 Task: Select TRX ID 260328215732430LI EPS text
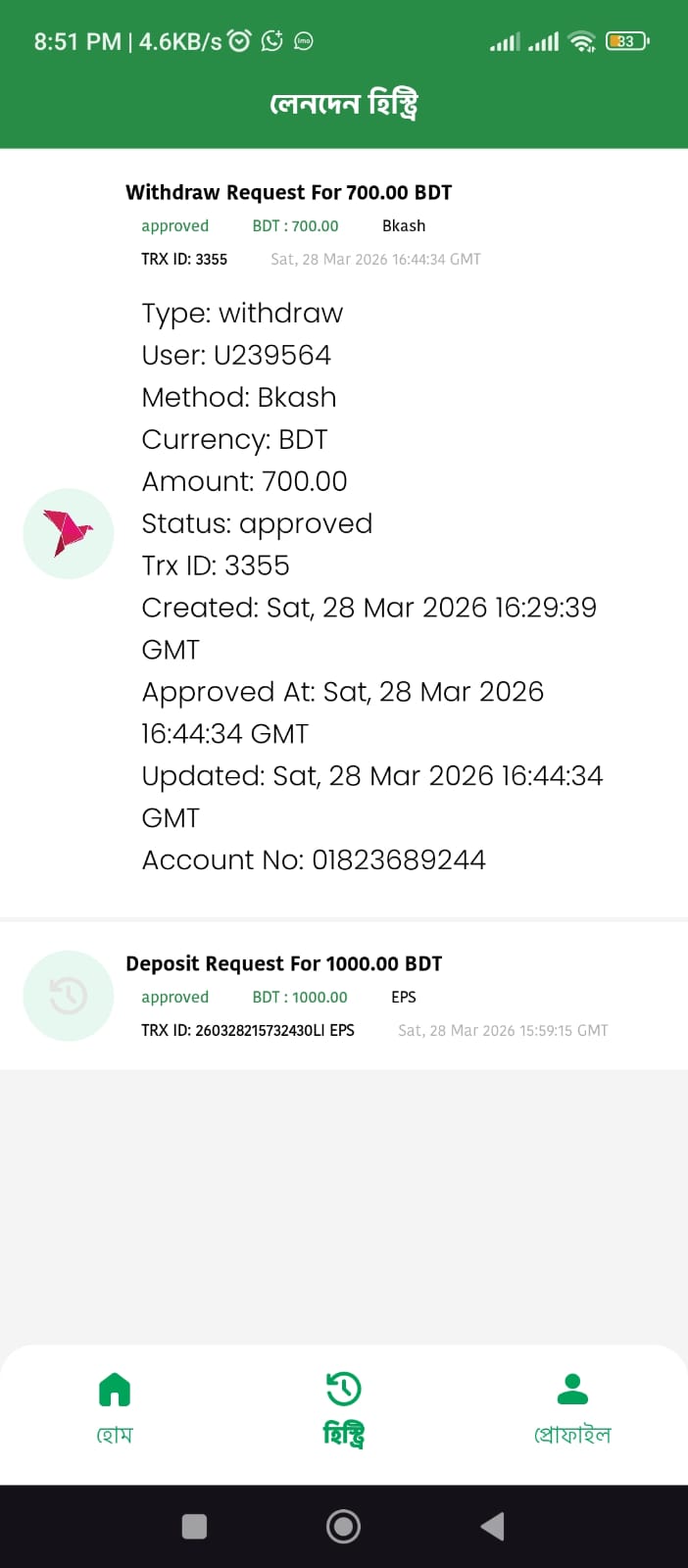click(248, 1030)
